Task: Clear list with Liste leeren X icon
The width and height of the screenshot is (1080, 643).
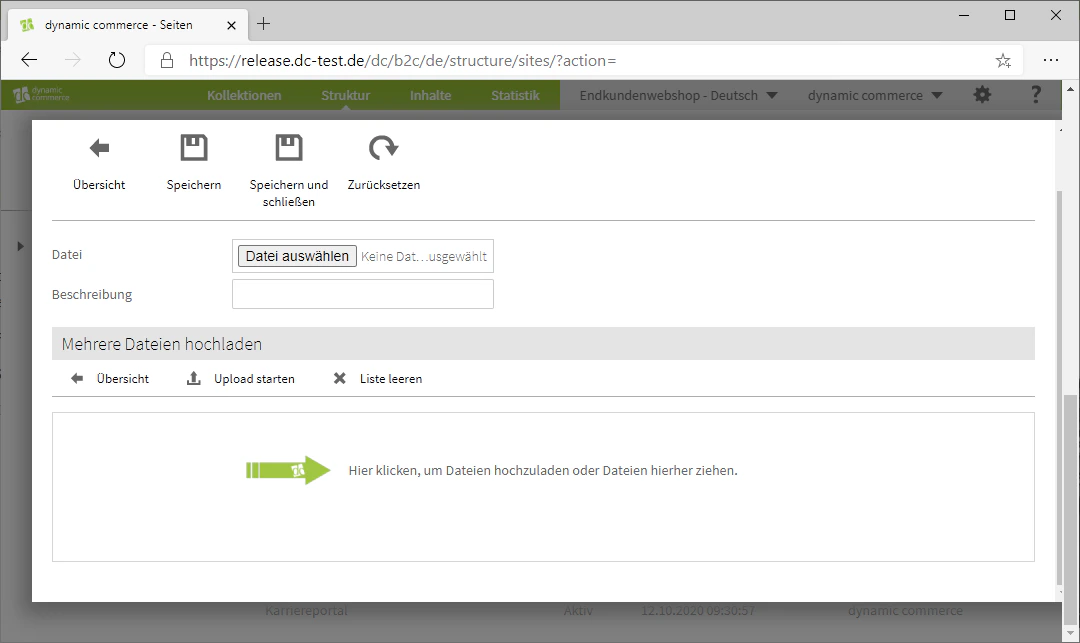Action: (x=340, y=379)
